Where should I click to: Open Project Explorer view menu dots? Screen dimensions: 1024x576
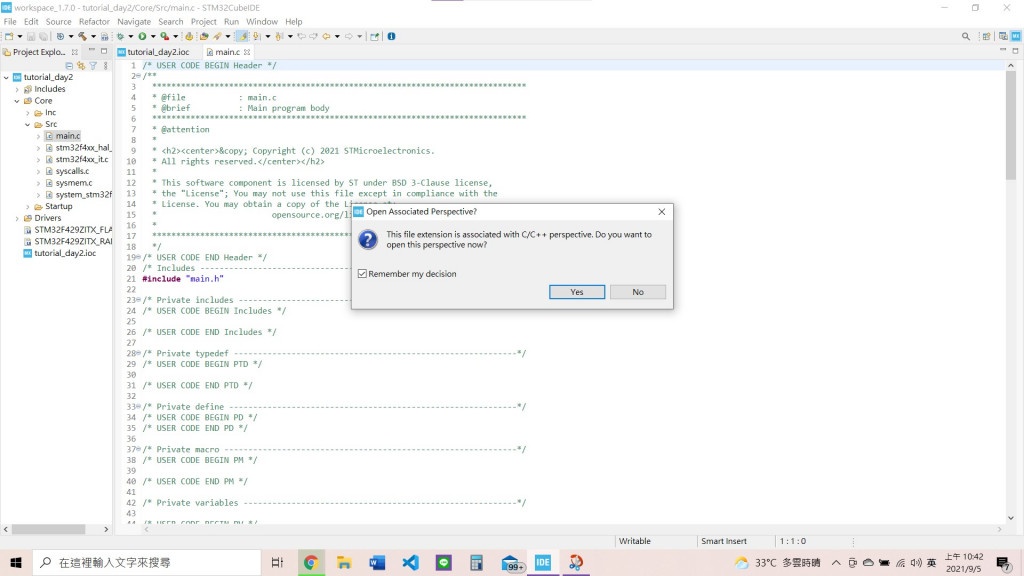click(105, 65)
